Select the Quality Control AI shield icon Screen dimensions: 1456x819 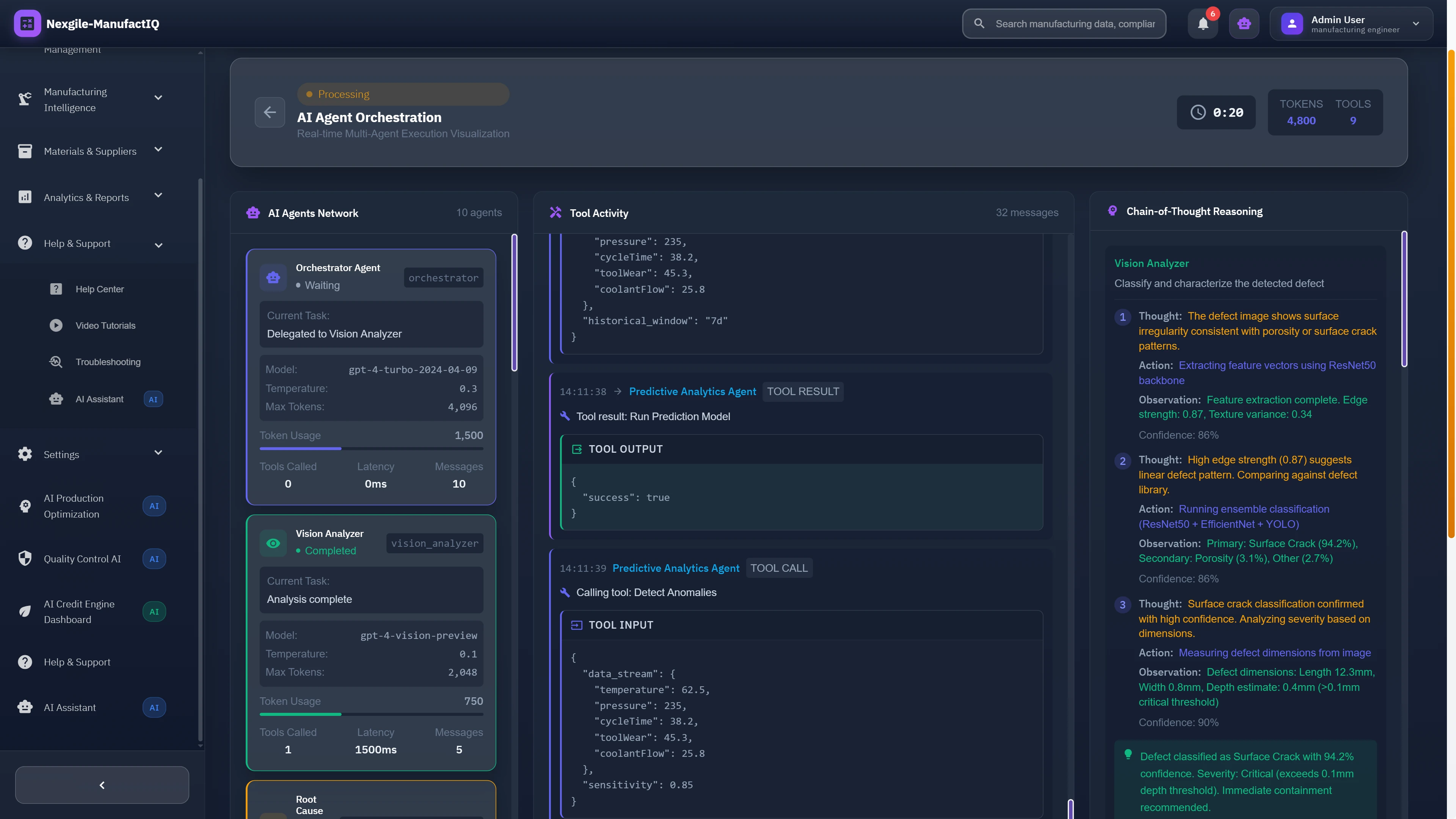click(25, 559)
